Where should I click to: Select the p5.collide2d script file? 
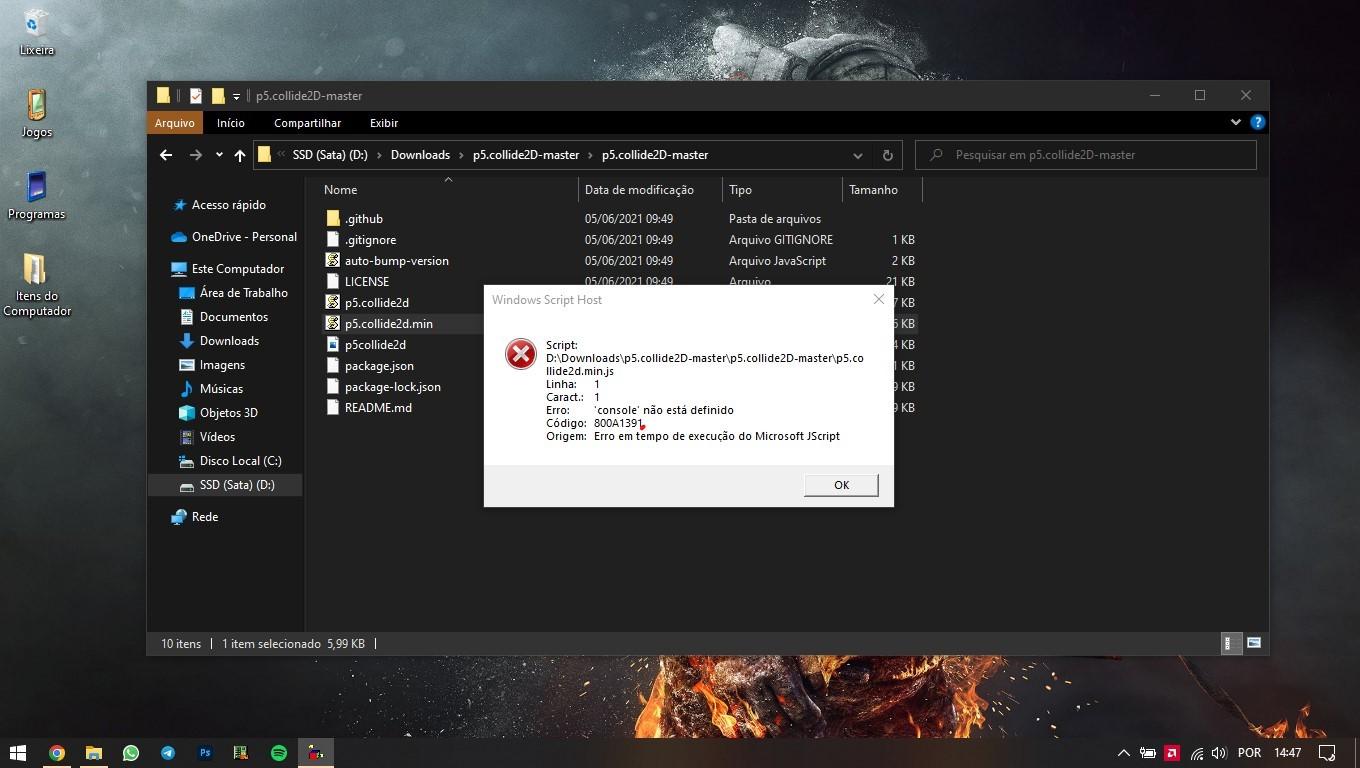[x=376, y=303]
